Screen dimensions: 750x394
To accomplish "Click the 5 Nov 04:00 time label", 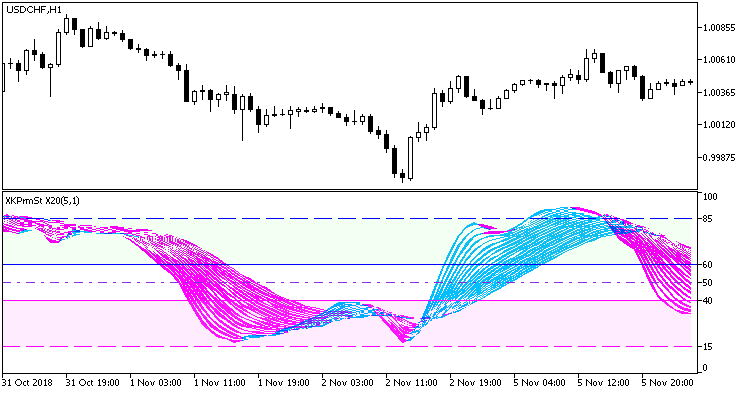I will coord(540,383).
